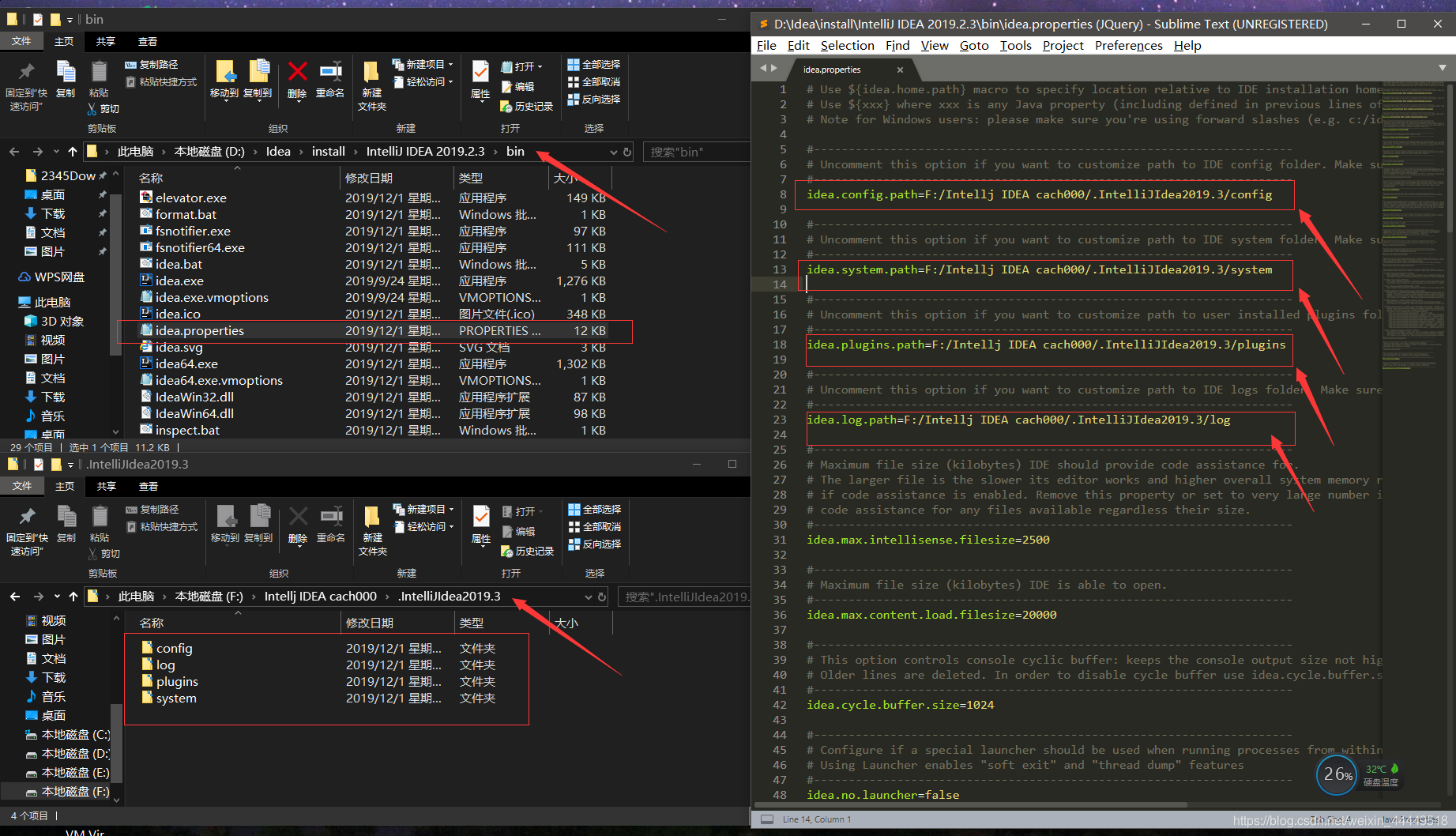This screenshot has width=1456, height=836.
Task: Click History in bin window ribbon
Action: [526, 107]
